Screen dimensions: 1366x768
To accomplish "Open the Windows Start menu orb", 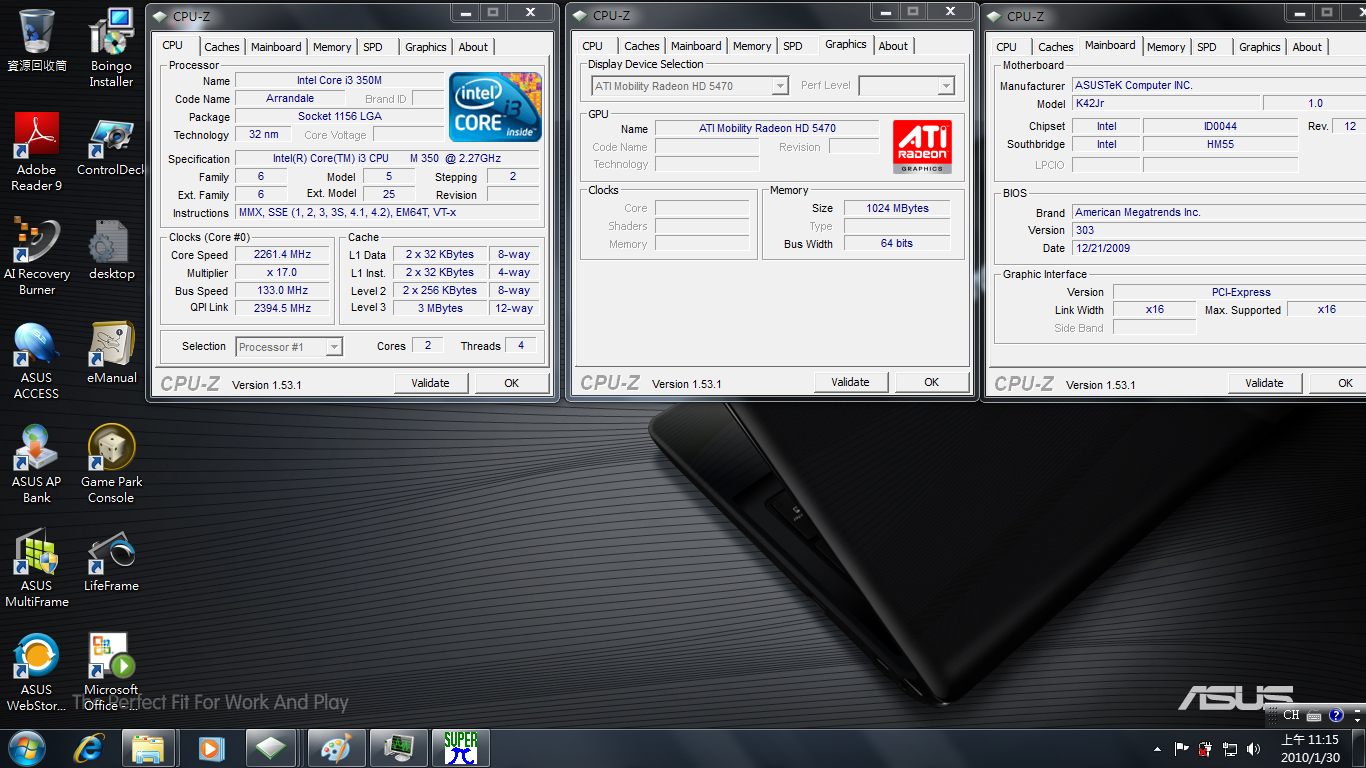I will click(27, 747).
